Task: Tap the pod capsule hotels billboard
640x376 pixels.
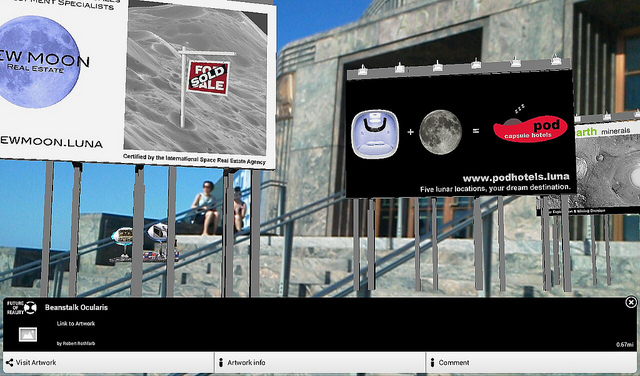Action: tap(460, 133)
